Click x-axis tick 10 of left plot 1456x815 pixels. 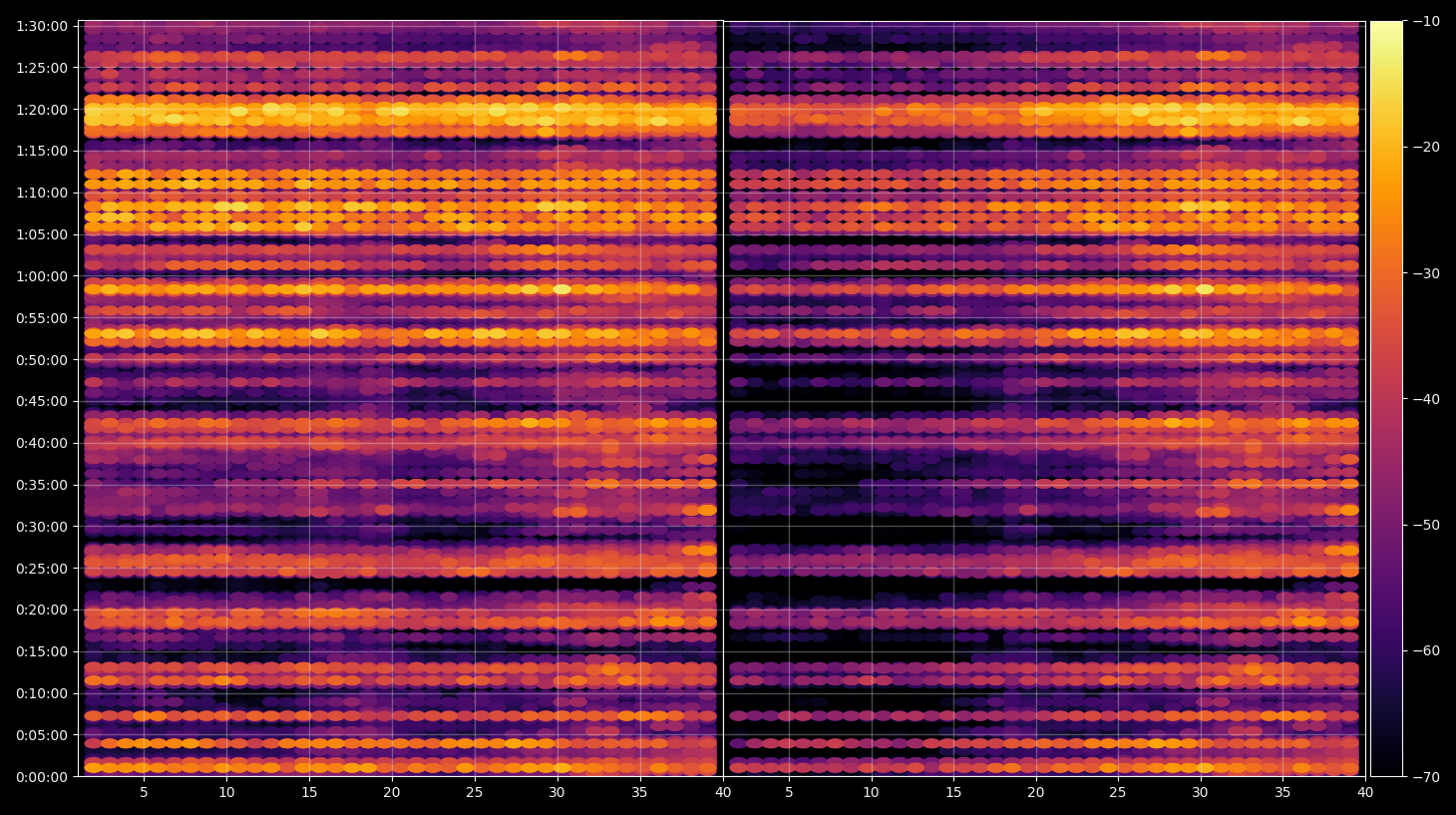(226, 793)
